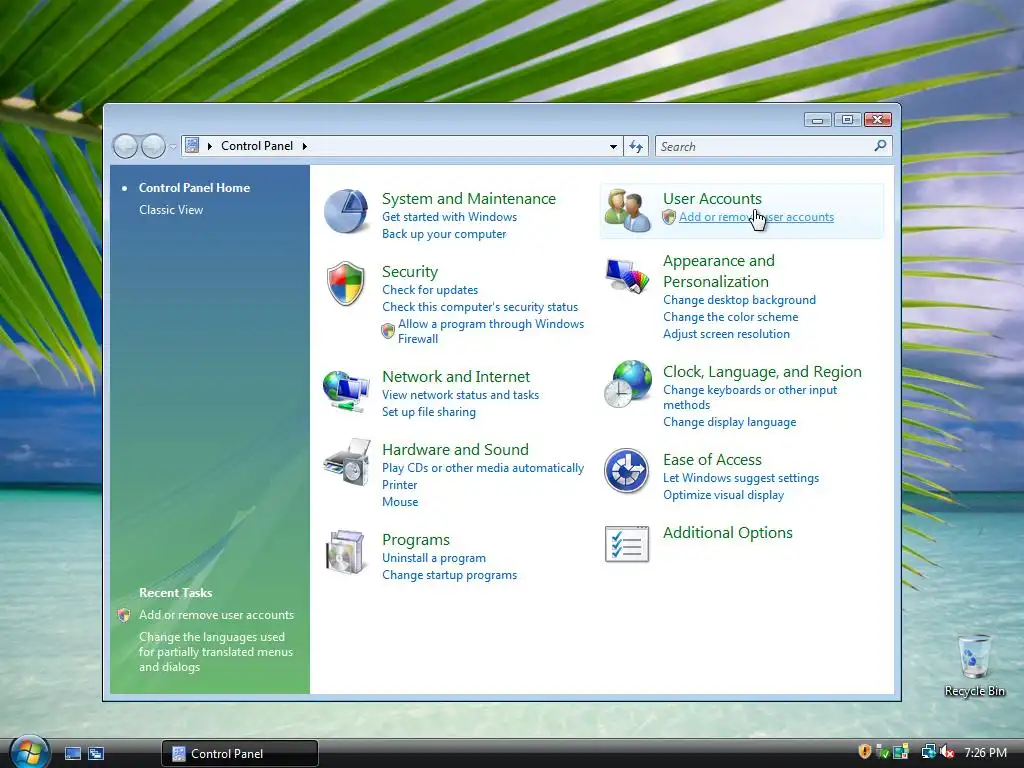Click Change startup programs
Viewport: 1024px width, 768px height.
tap(449, 575)
